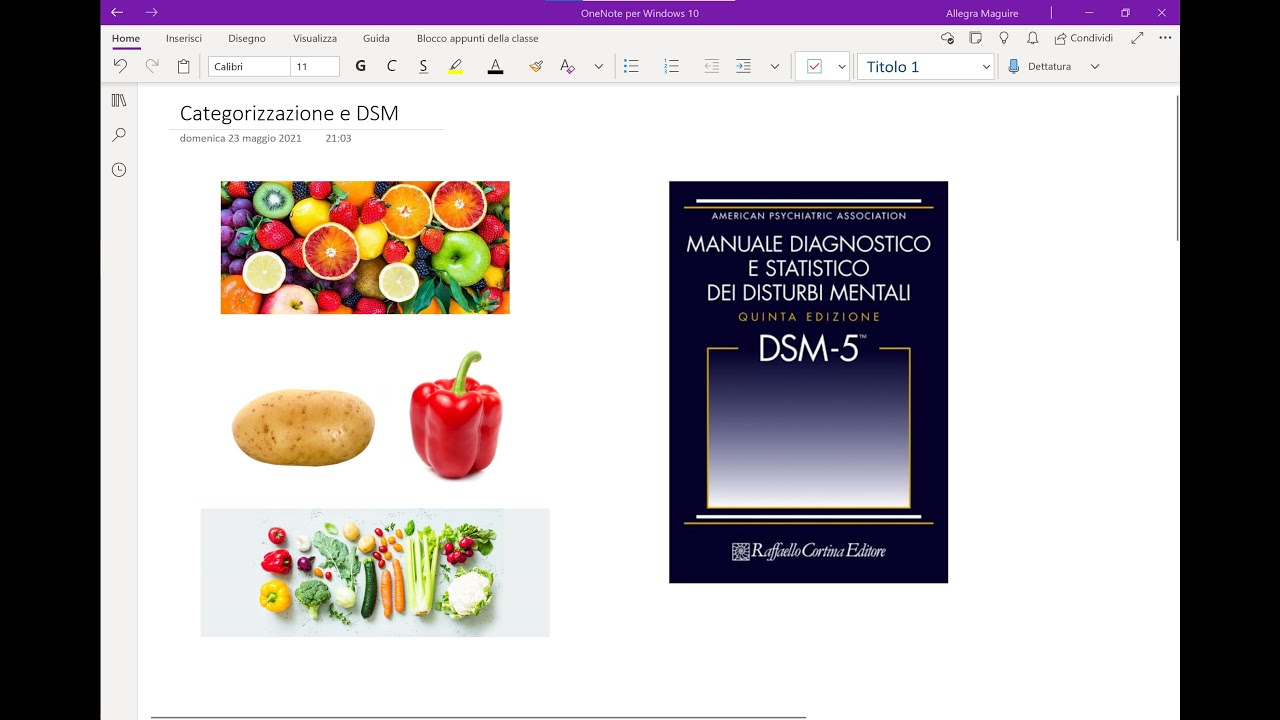
Task: Open the Titolo 1 styles dropdown
Action: click(926, 66)
